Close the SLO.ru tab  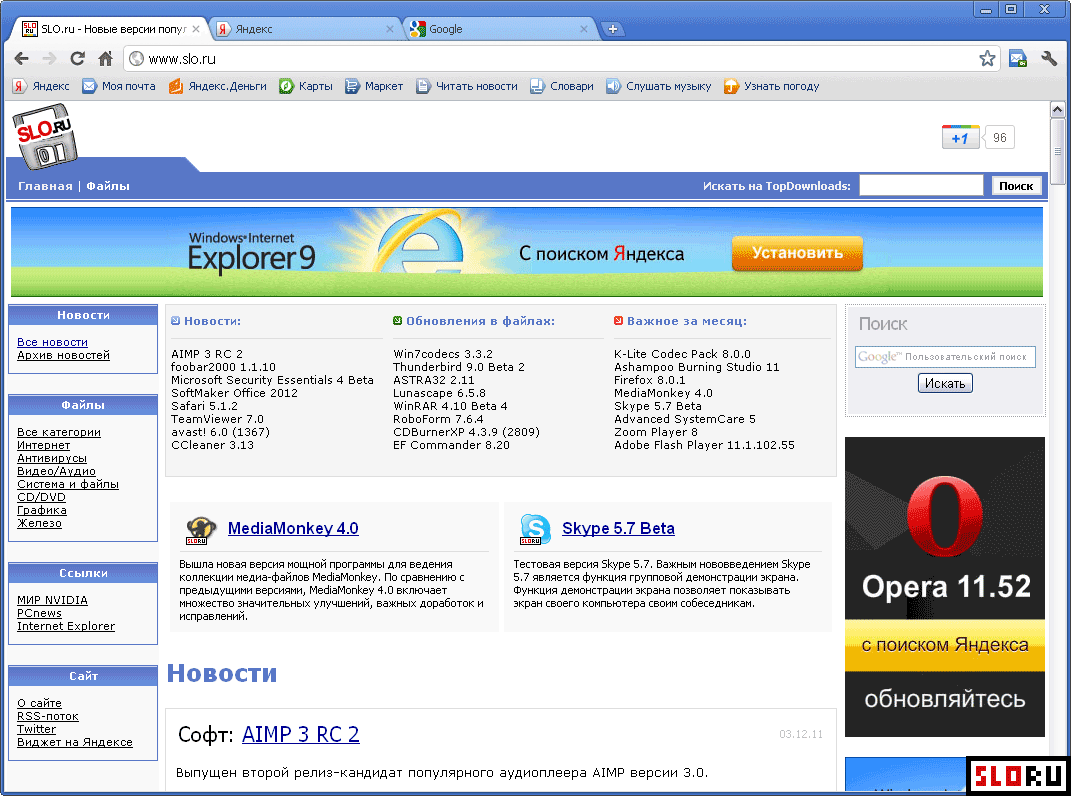coord(196,29)
